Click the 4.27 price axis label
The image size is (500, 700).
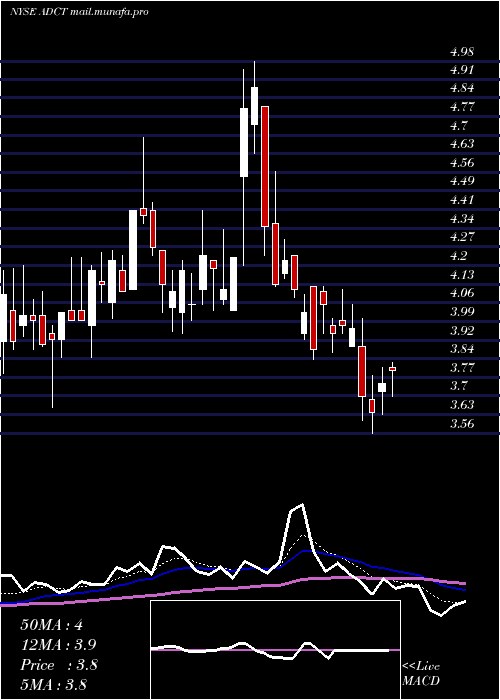[462, 237]
